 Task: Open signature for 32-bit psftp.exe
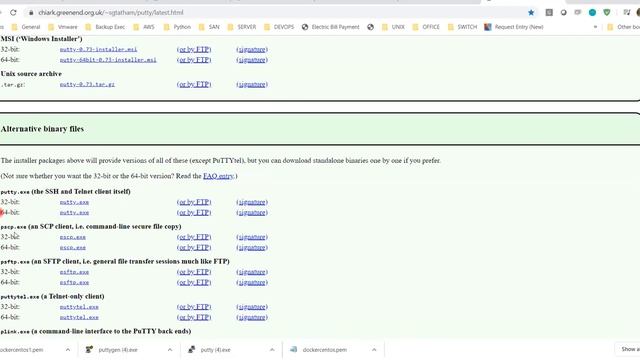pos(252,272)
